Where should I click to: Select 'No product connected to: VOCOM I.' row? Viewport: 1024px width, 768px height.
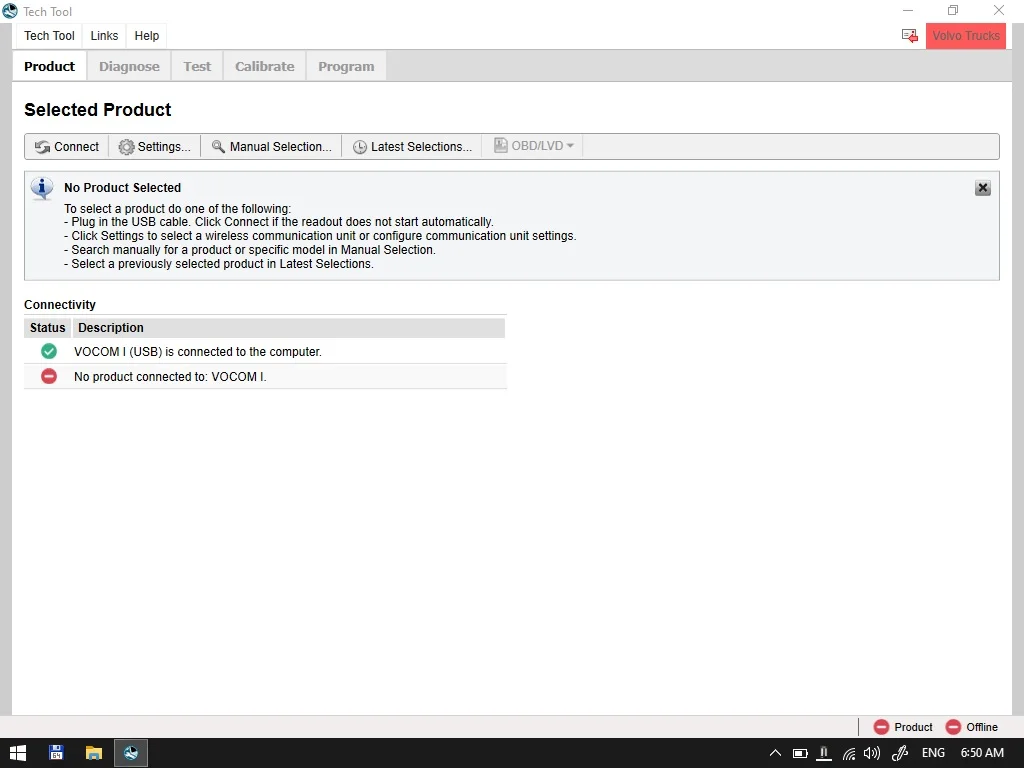point(265,376)
